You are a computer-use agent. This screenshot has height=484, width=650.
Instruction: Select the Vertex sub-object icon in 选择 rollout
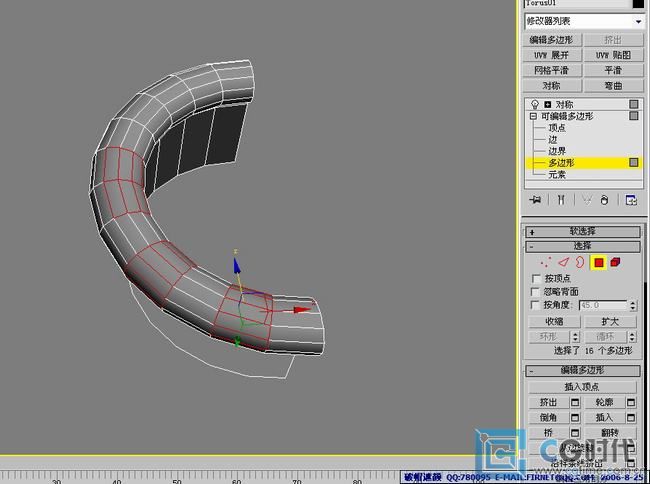(546, 262)
